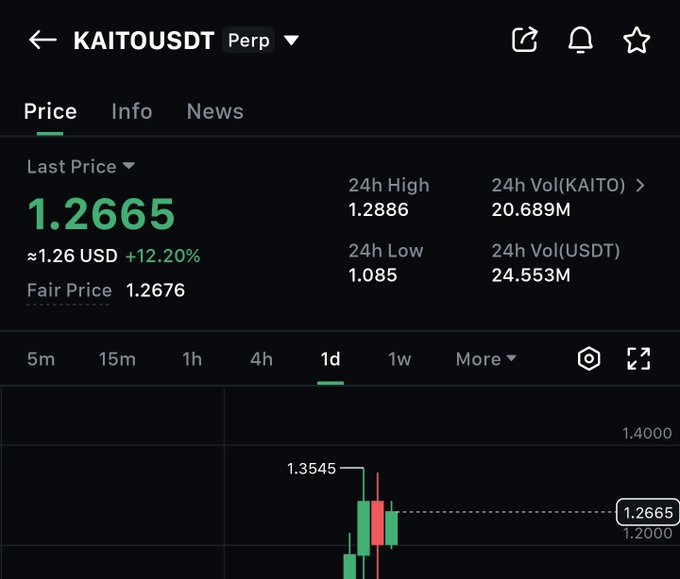Image resolution: width=680 pixels, height=579 pixels.
Task: Expand chart to fullscreen
Action: pyautogui.click(x=638, y=359)
